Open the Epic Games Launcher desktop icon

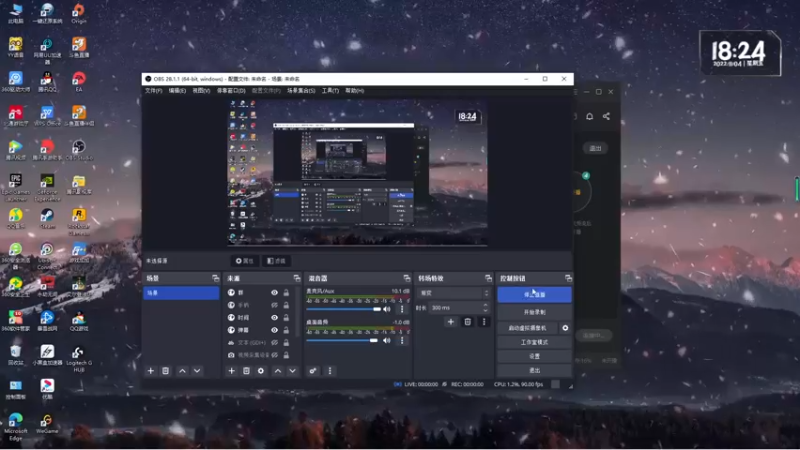tap(15, 187)
